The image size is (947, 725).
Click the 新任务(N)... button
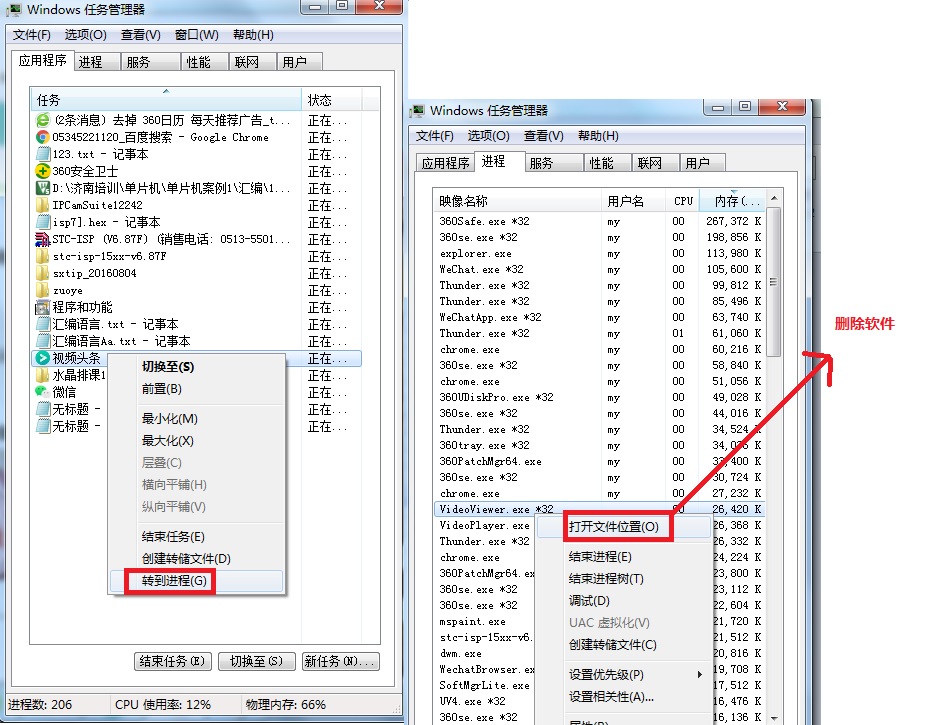(x=341, y=662)
